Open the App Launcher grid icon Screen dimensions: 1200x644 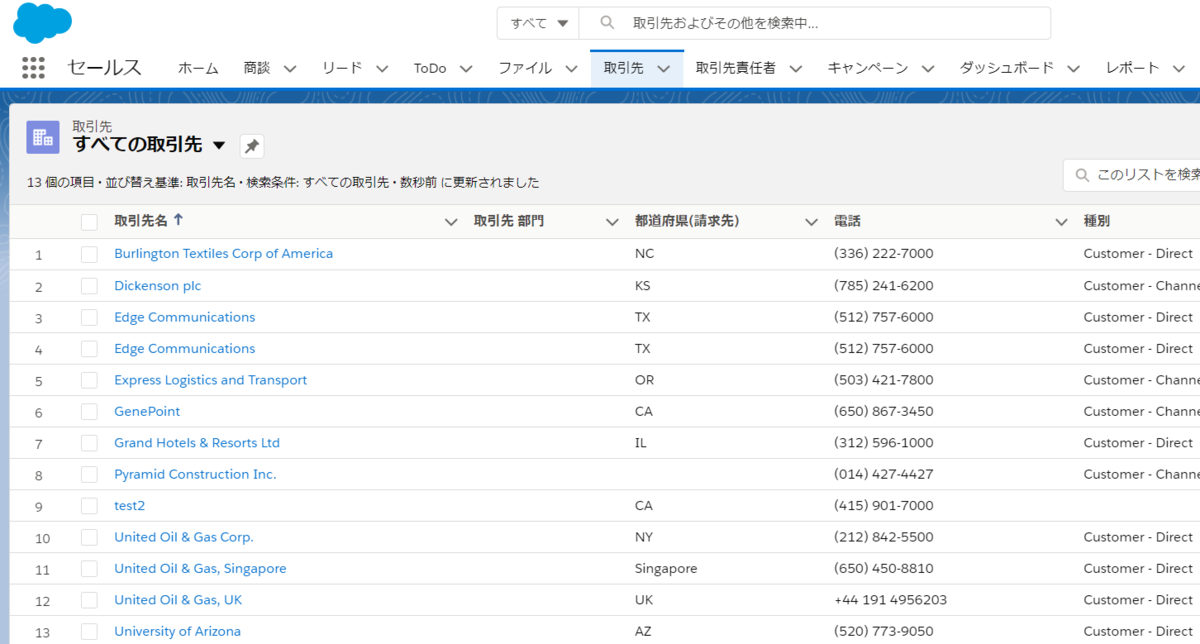click(x=33, y=68)
